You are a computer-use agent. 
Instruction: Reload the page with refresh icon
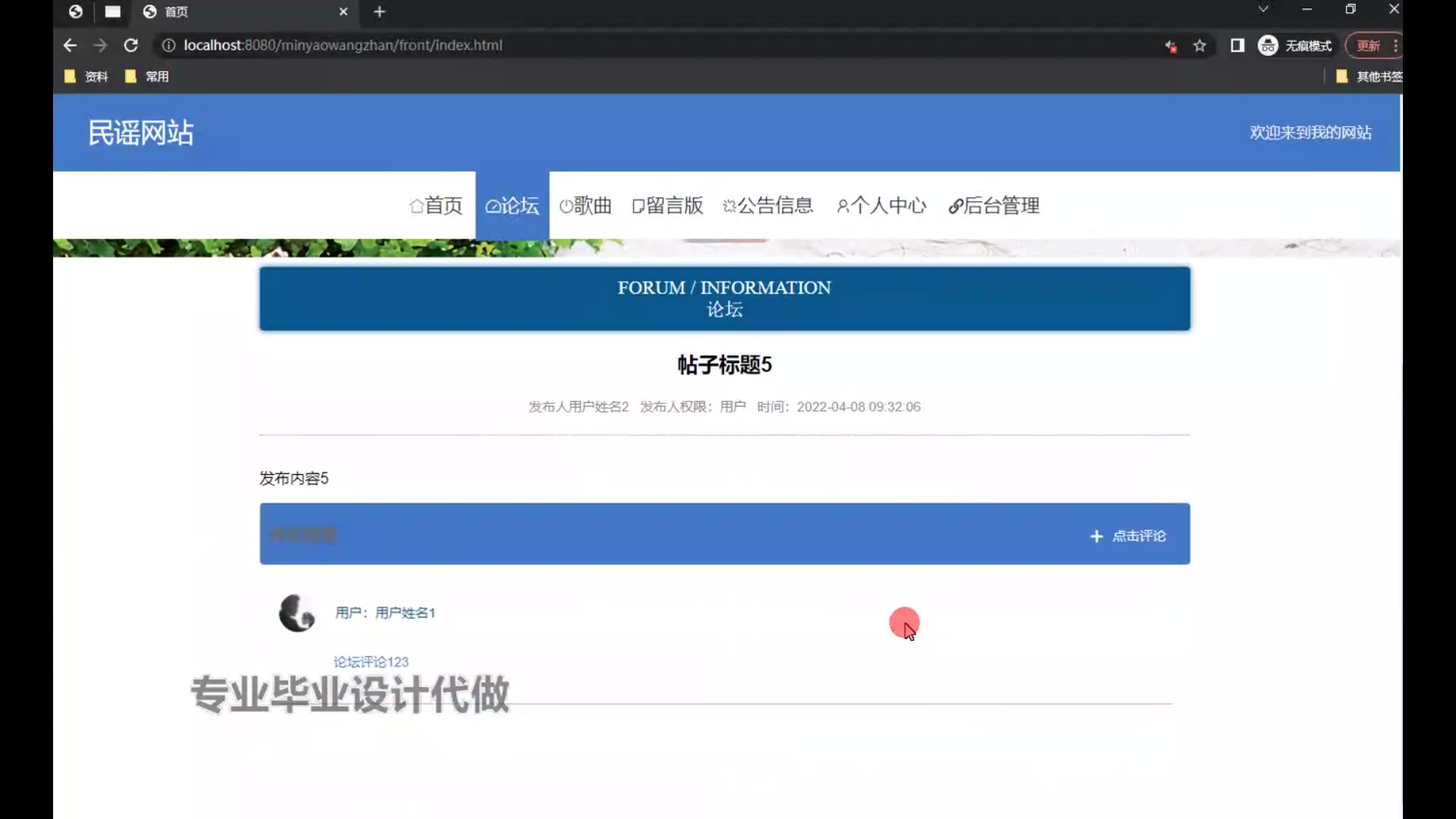(x=130, y=45)
